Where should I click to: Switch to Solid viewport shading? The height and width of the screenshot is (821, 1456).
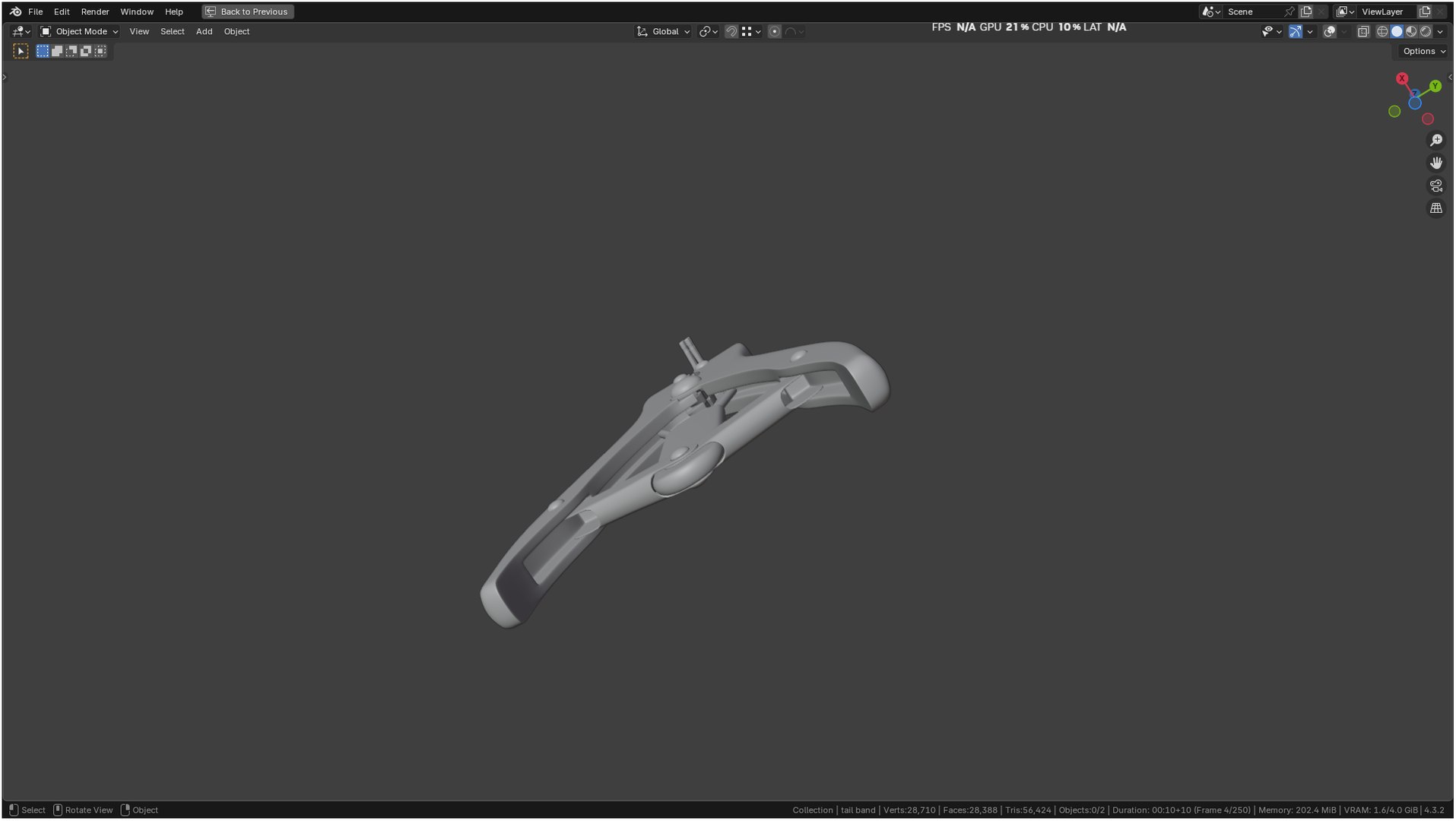point(1397,31)
